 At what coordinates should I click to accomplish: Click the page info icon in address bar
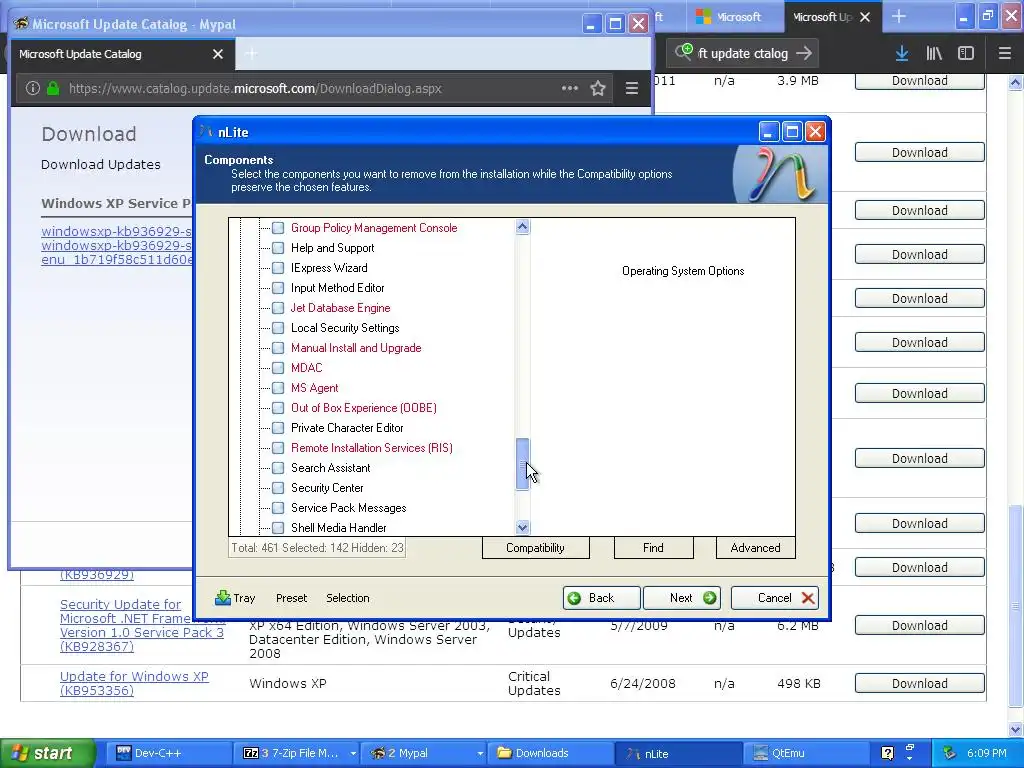click(33, 88)
